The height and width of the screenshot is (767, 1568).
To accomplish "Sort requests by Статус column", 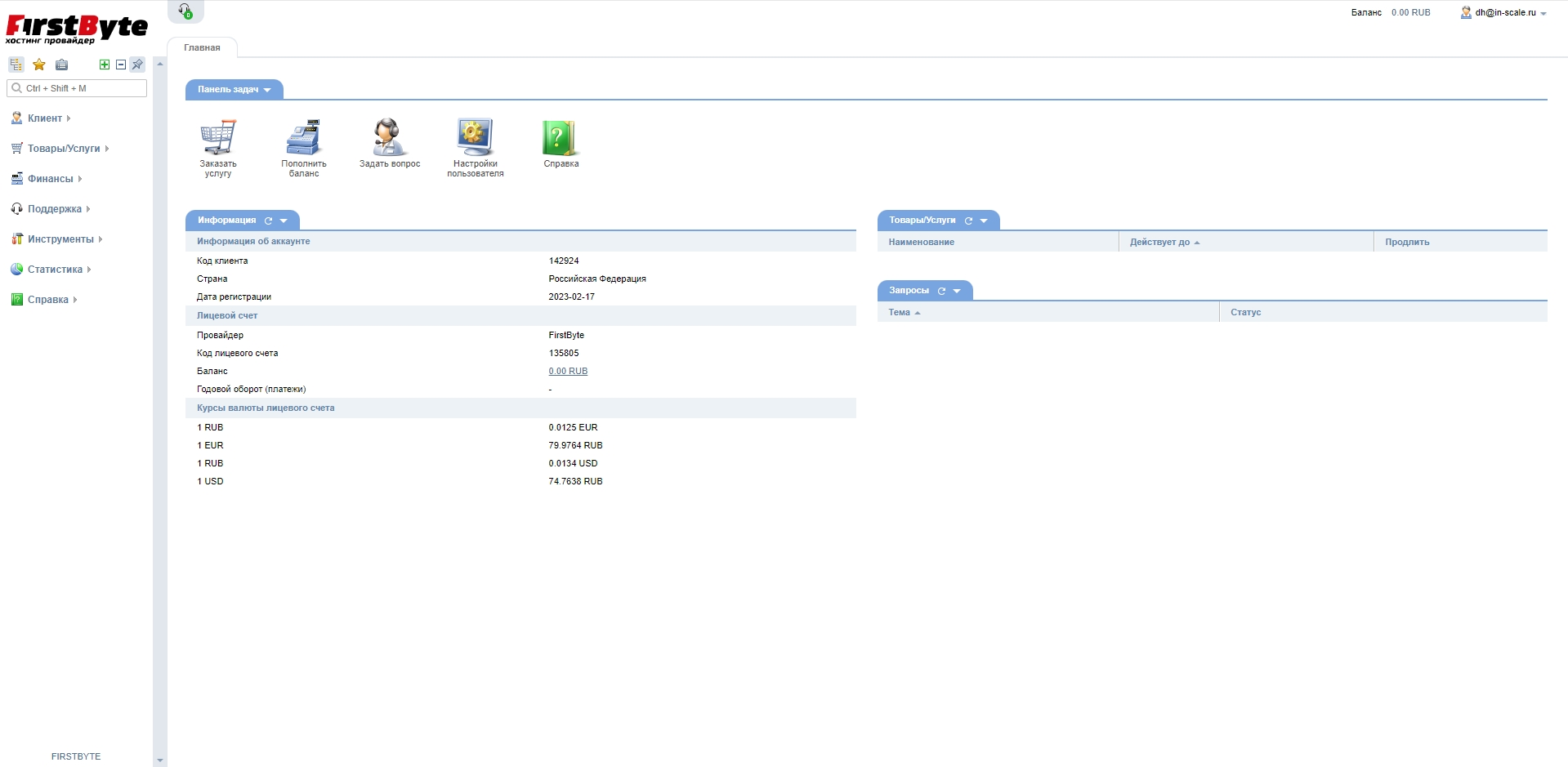I will click(x=1383, y=312).
